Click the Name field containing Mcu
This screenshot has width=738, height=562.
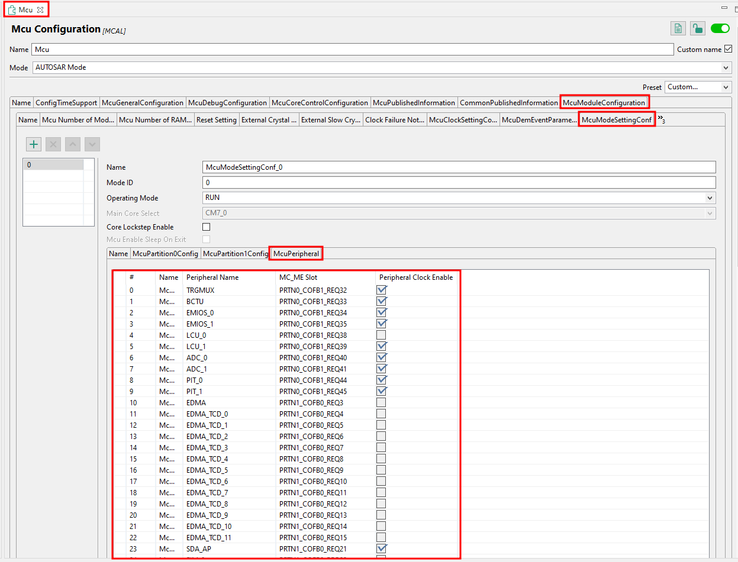coord(353,49)
